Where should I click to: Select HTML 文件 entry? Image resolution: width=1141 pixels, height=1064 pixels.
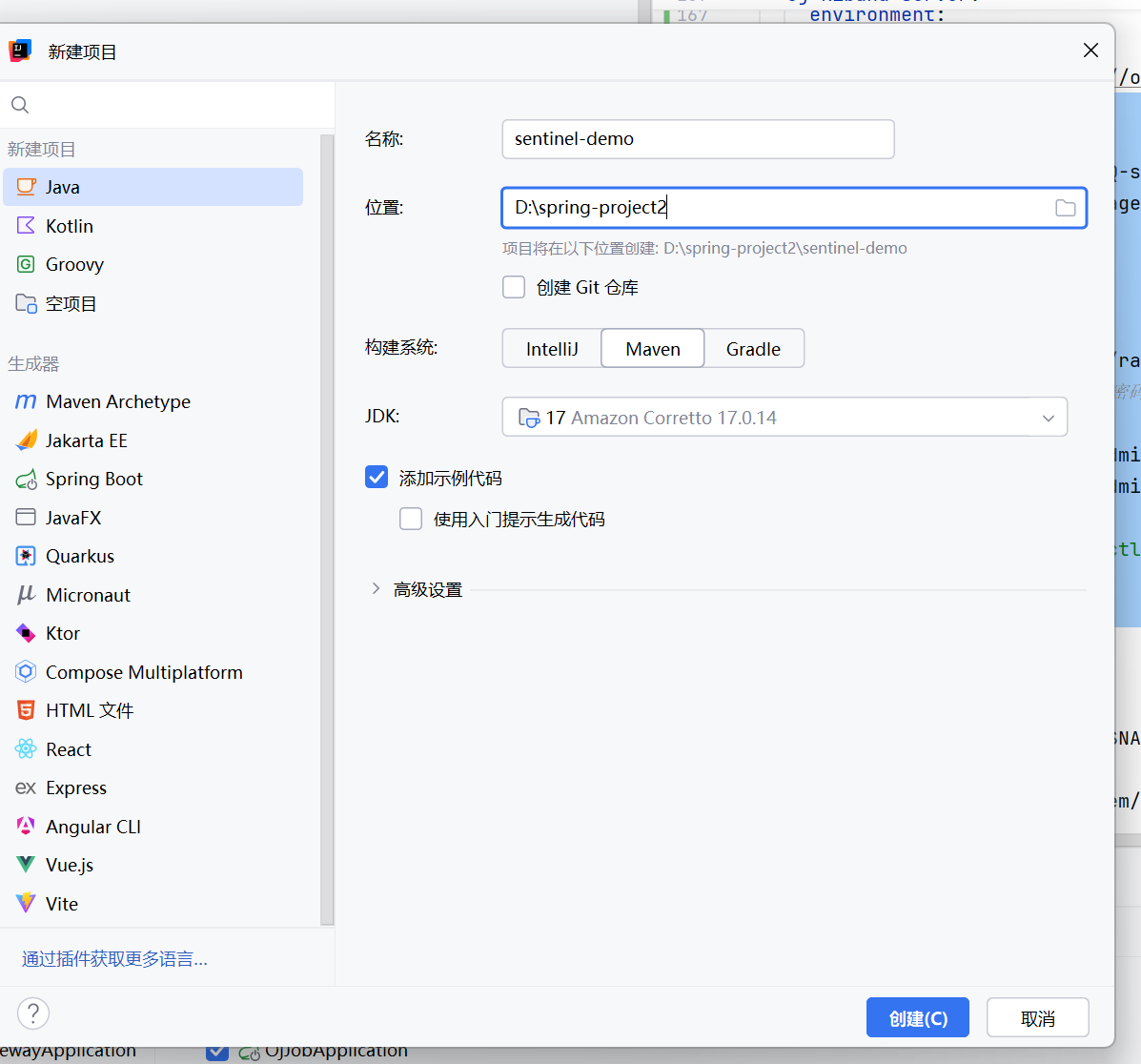pos(153,710)
